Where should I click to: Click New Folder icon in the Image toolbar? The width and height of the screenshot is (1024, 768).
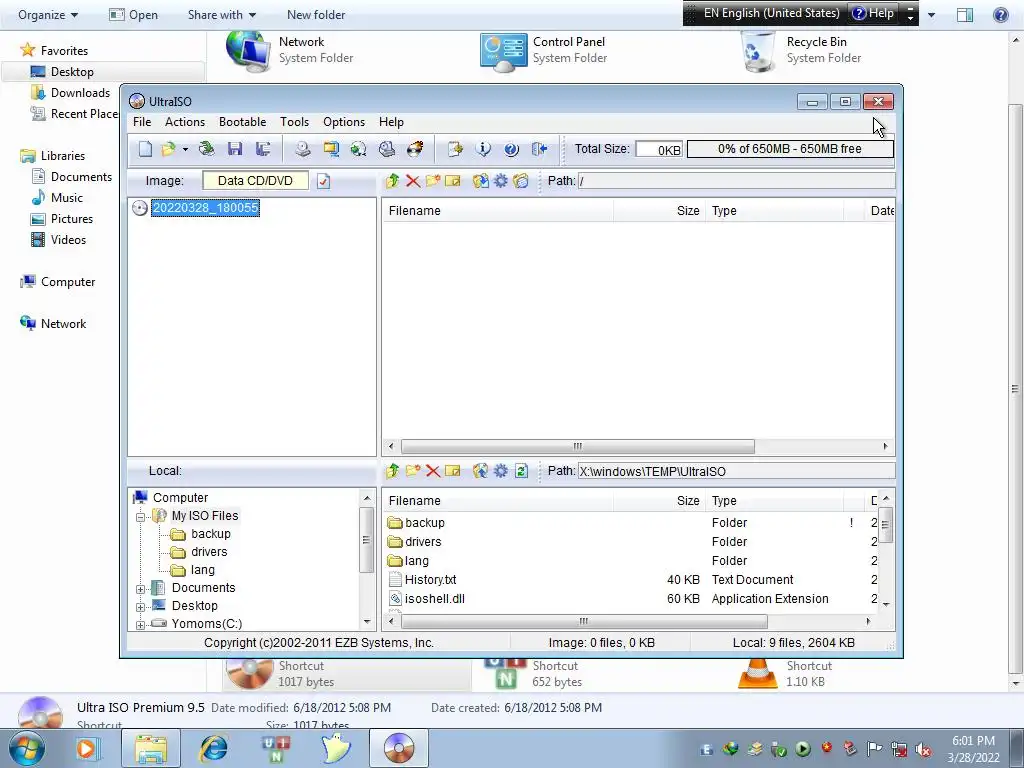(x=432, y=181)
